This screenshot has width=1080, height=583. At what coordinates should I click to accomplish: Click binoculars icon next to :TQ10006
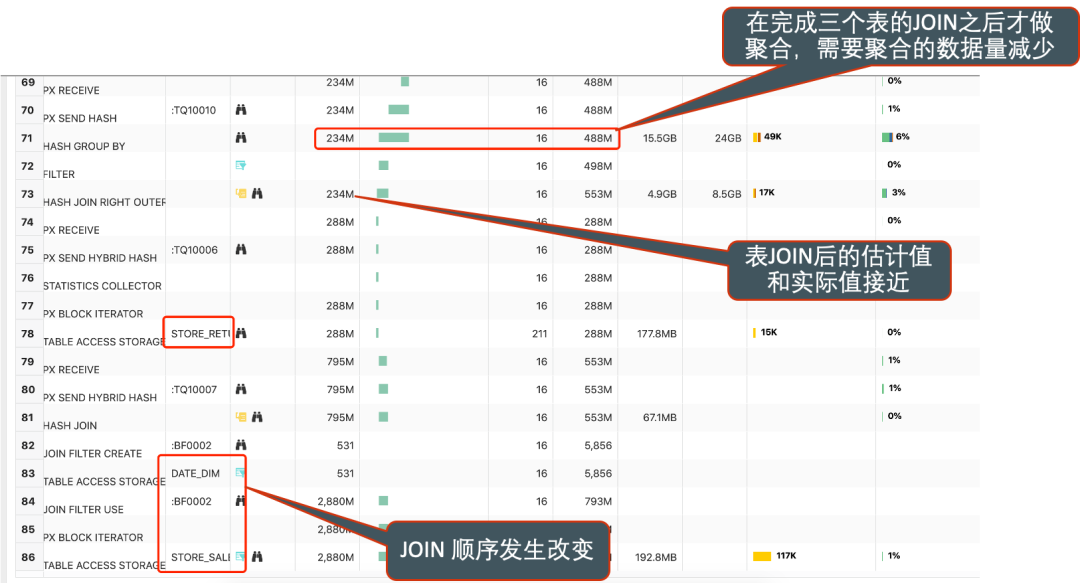(241, 249)
